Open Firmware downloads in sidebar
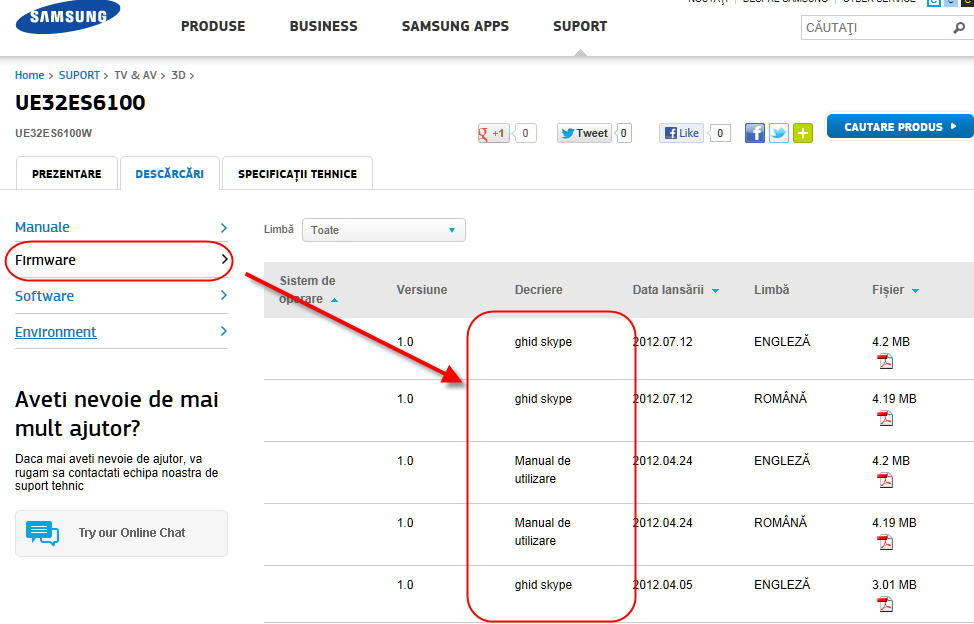974x624 pixels. [x=120, y=260]
